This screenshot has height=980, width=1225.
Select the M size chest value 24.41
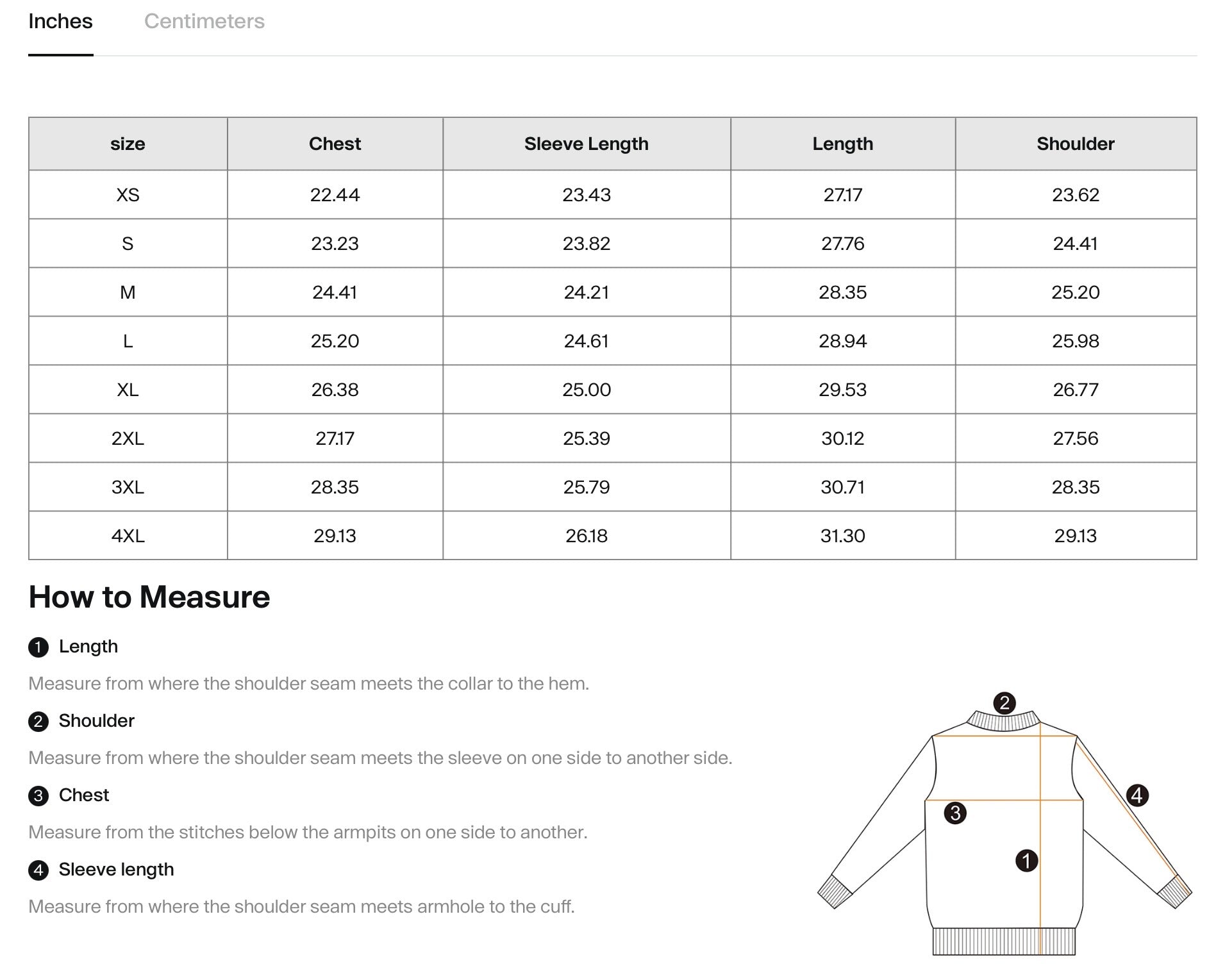(x=335, y=292)
